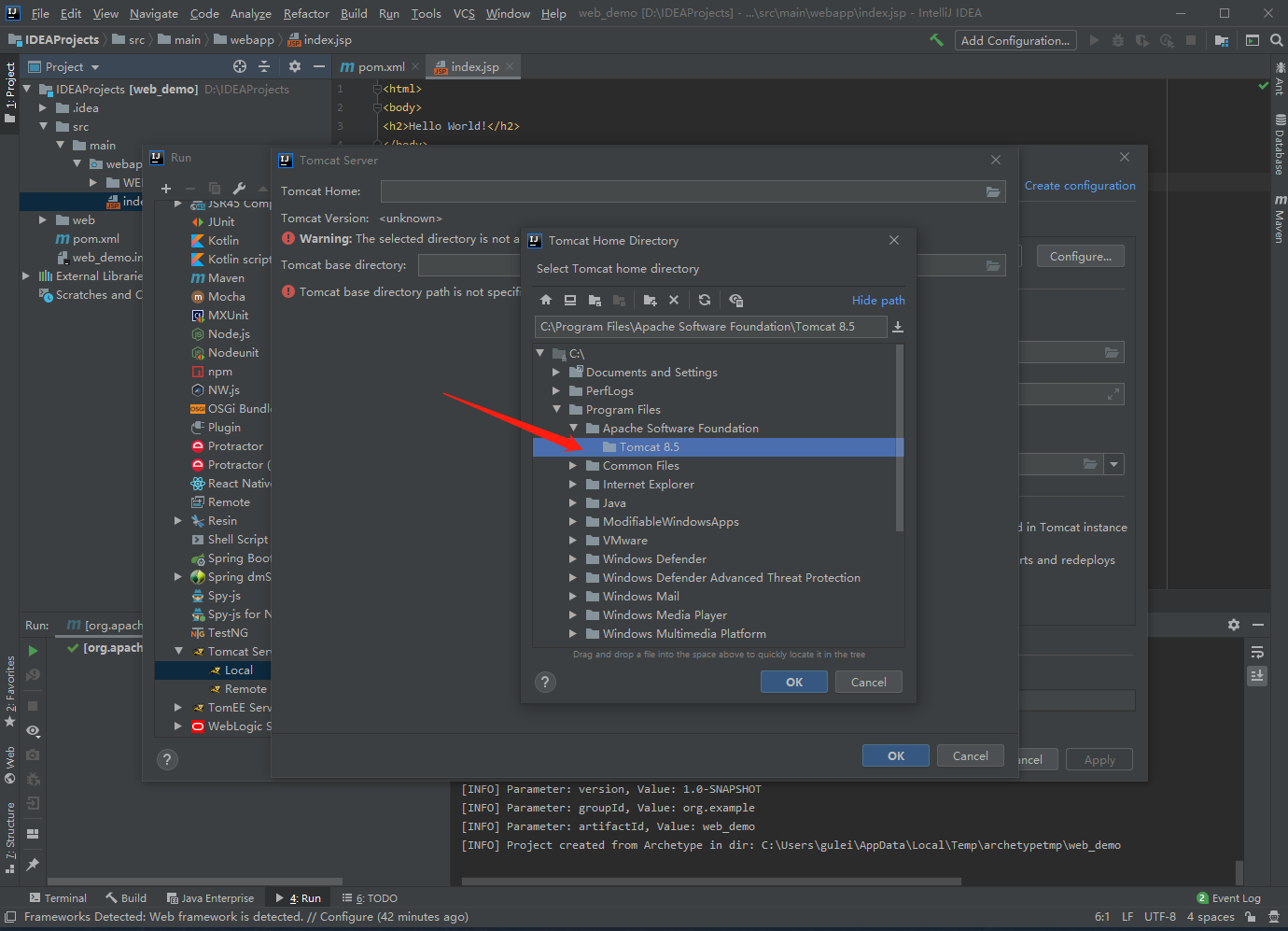Expand the Common Files folder
The width and height of the screenshot is (1288, 931).
573,465
